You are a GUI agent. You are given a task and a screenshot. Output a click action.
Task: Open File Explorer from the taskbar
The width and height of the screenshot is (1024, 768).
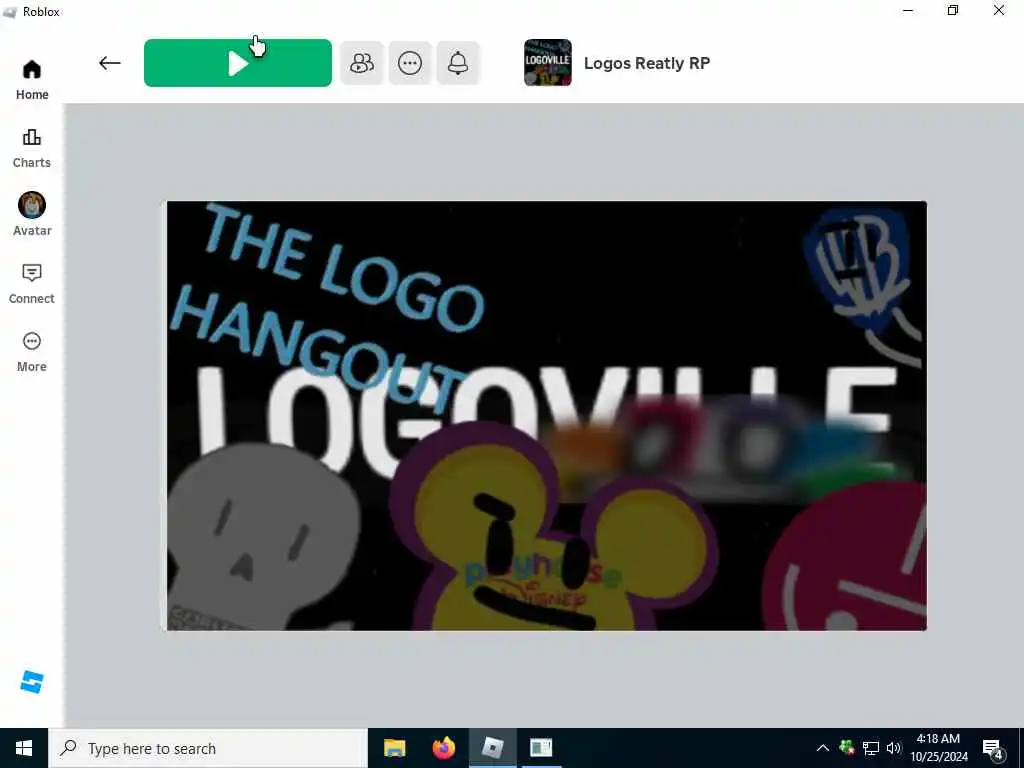click(394, 748)
